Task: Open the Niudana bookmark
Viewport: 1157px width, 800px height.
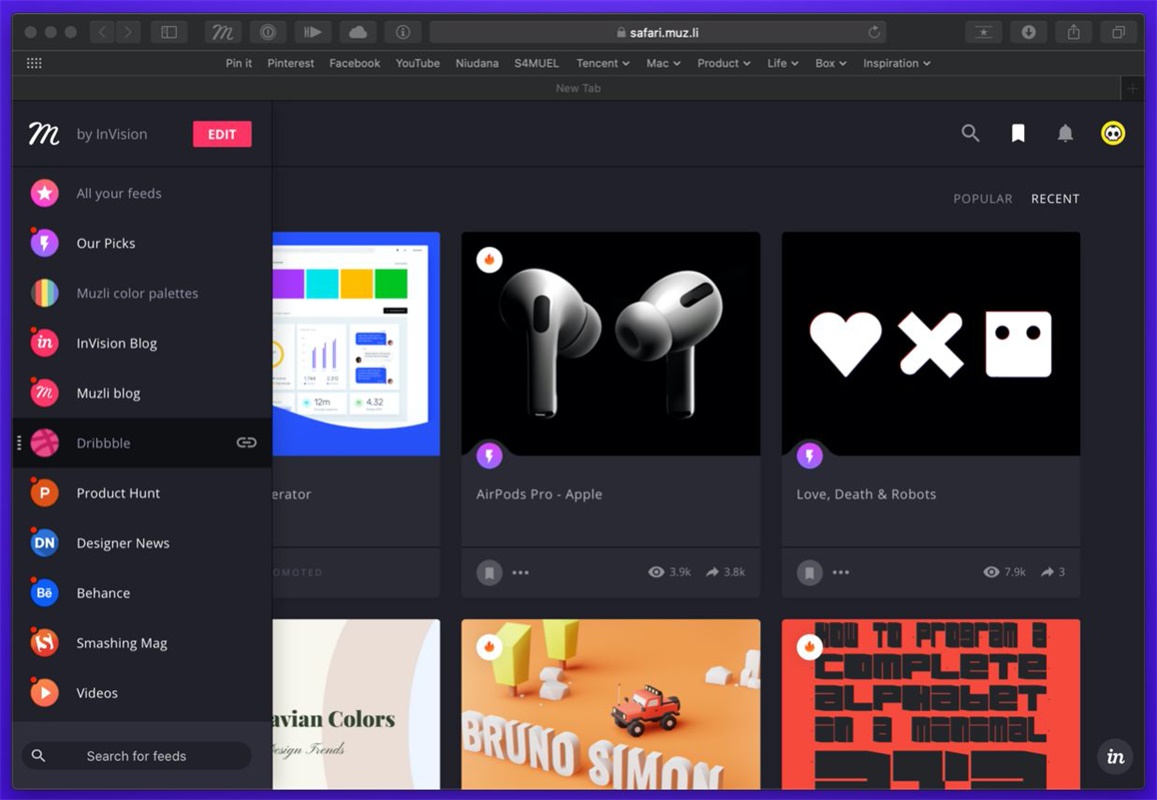Action: (477, 63)
